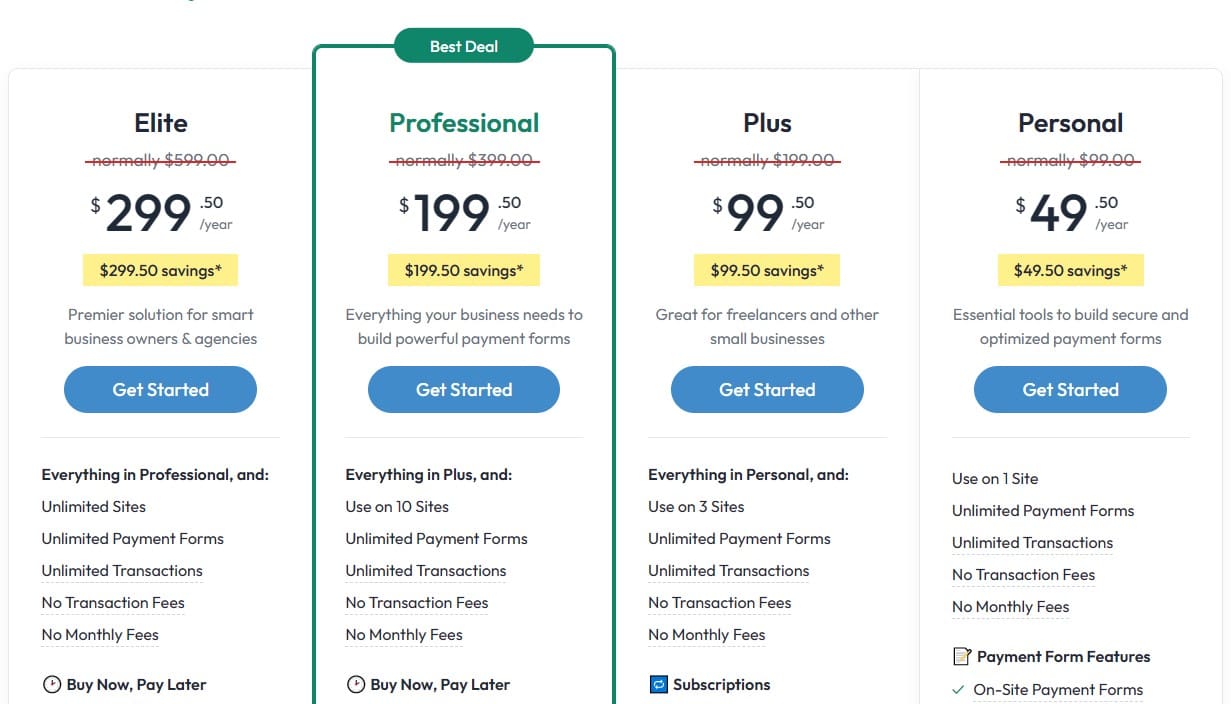Click the $199.50 savings badge under Professional
The width and height of the screenshot is (1231, 704).
[x=463, y=270]
